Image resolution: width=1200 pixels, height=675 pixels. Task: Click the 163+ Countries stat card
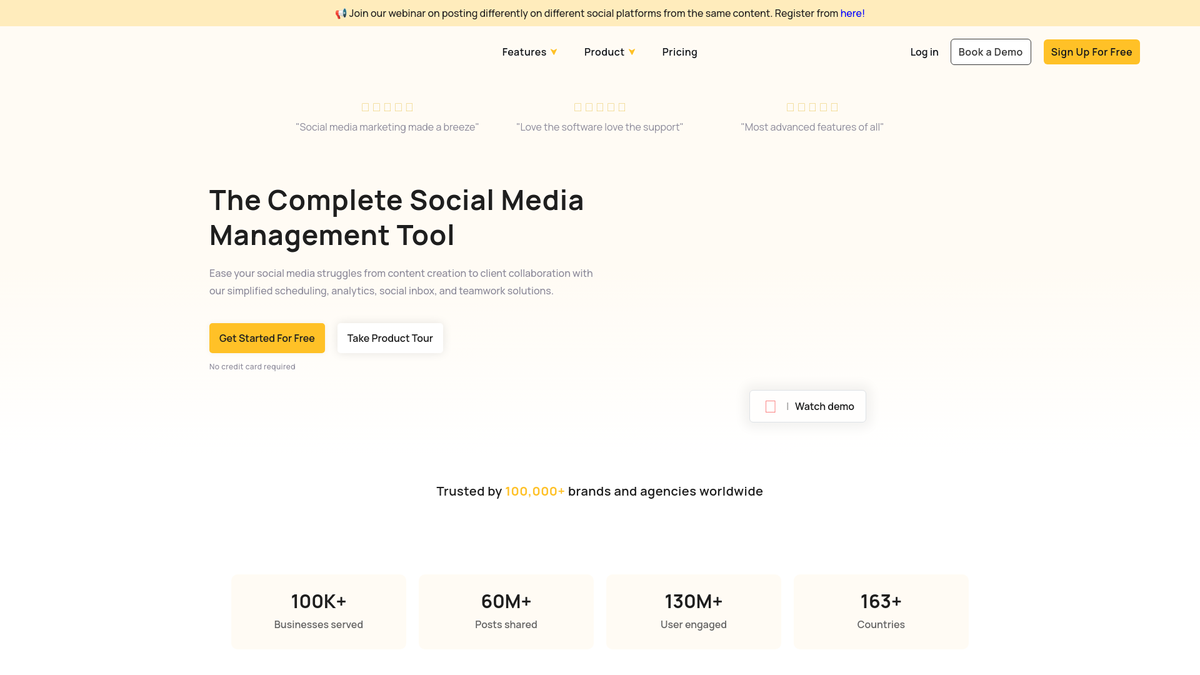pos(881,611)
